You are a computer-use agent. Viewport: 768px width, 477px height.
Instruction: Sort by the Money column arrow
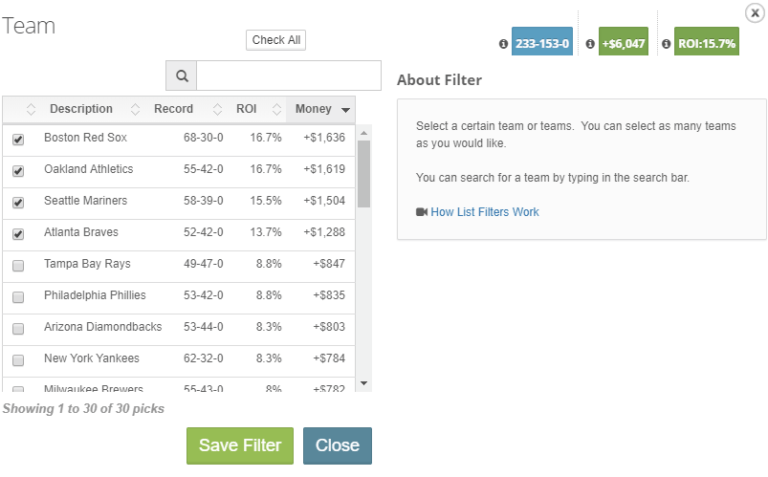[346, 110]
